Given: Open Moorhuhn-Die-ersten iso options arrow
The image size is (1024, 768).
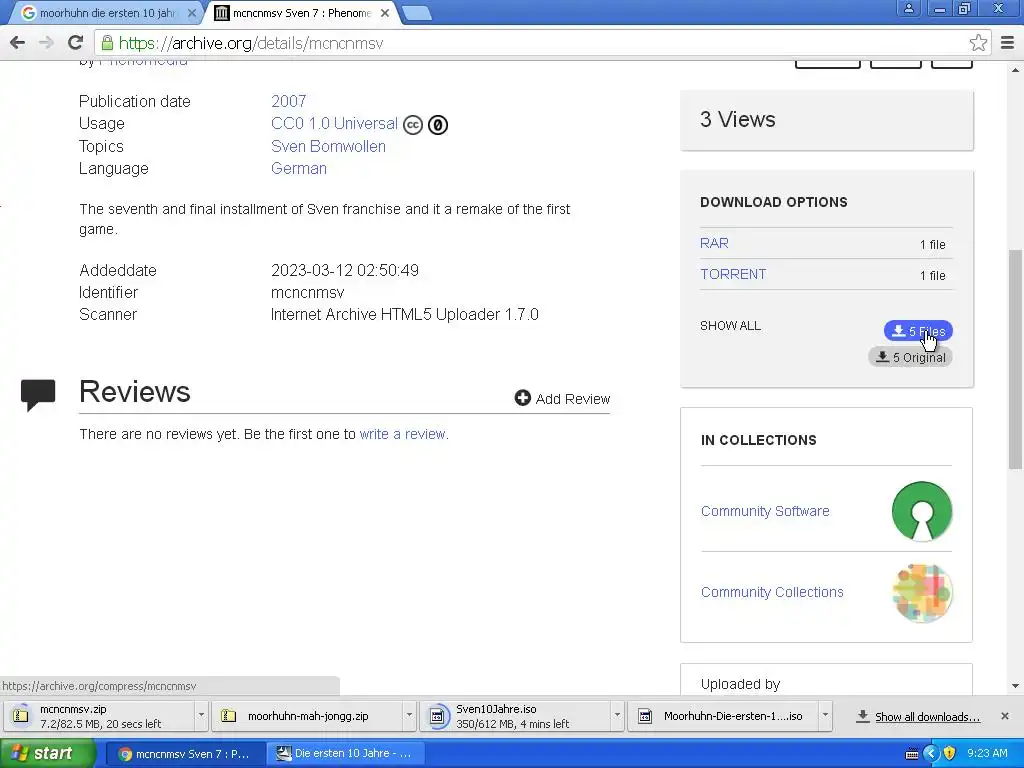Looking at the screenshot, I should 825,716.
